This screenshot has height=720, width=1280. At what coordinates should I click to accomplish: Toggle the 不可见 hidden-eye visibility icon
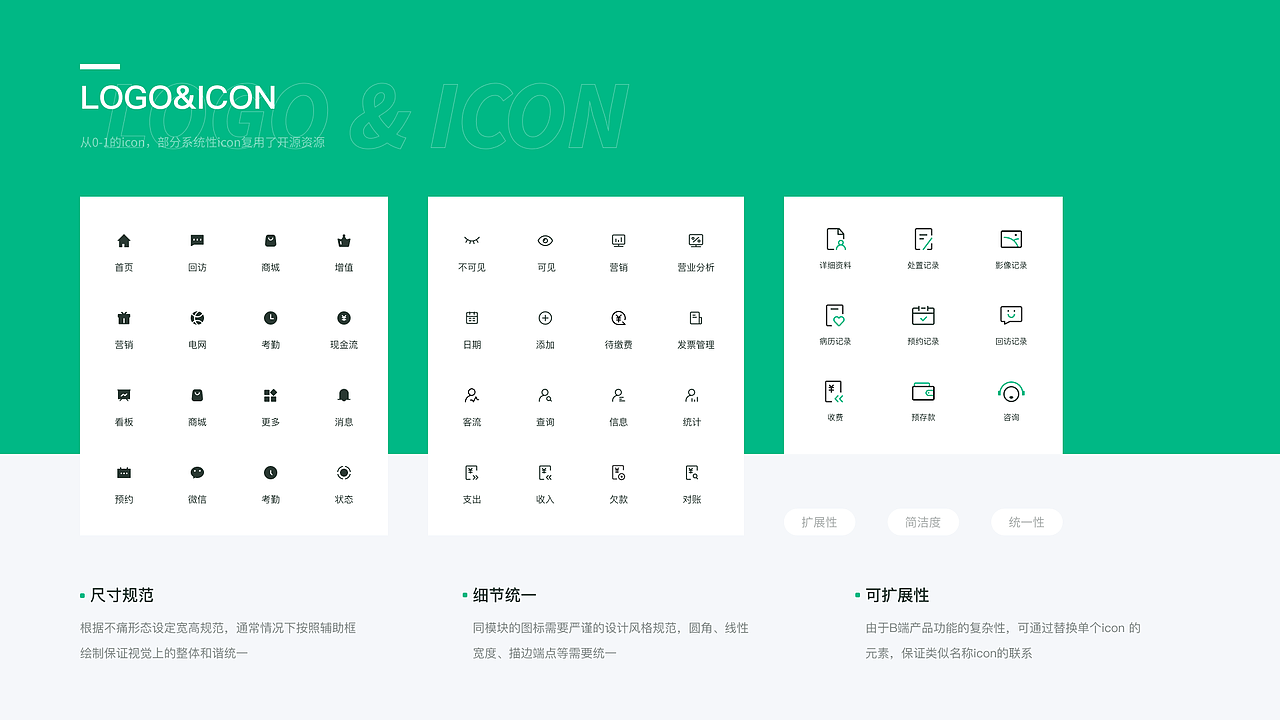[471, 240]
